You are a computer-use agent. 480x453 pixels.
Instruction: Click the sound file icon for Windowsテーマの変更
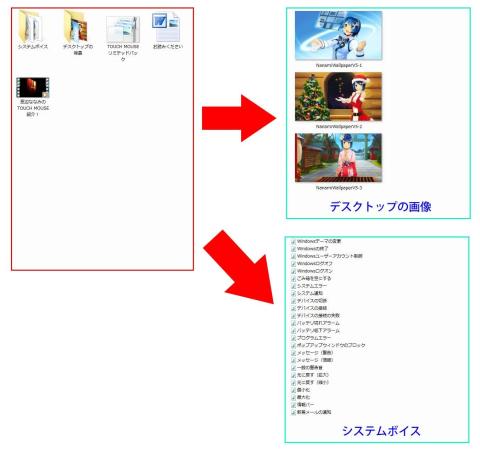tap(293, 241)
